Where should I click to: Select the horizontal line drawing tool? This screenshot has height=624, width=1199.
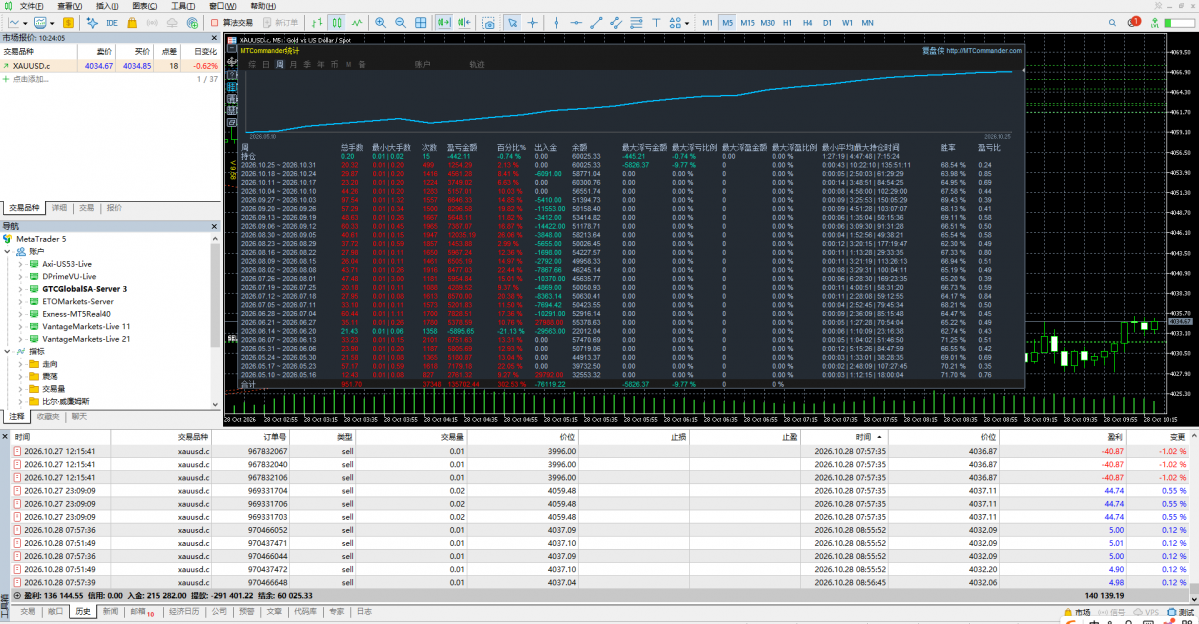tap(576, 23)
